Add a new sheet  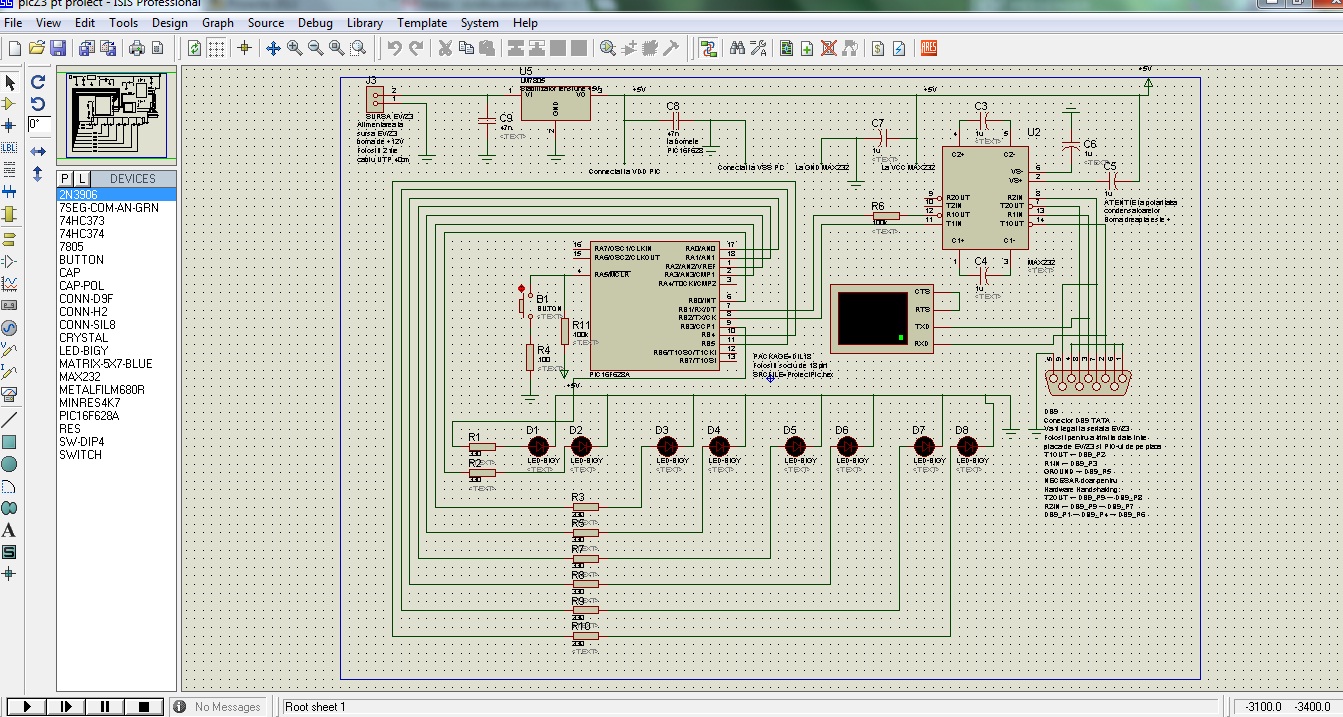click(807, 48)
